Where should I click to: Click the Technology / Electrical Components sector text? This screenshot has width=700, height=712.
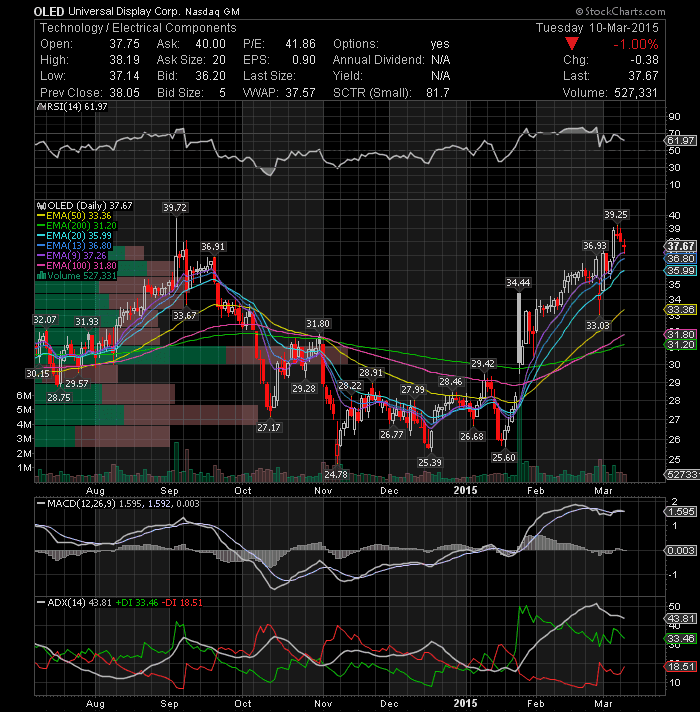(138, 28)
